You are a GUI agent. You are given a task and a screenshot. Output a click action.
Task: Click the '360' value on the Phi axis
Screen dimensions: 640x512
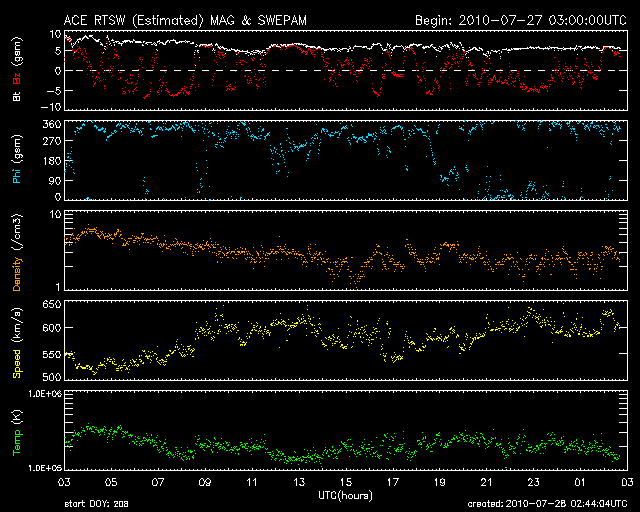coord(52,124)
